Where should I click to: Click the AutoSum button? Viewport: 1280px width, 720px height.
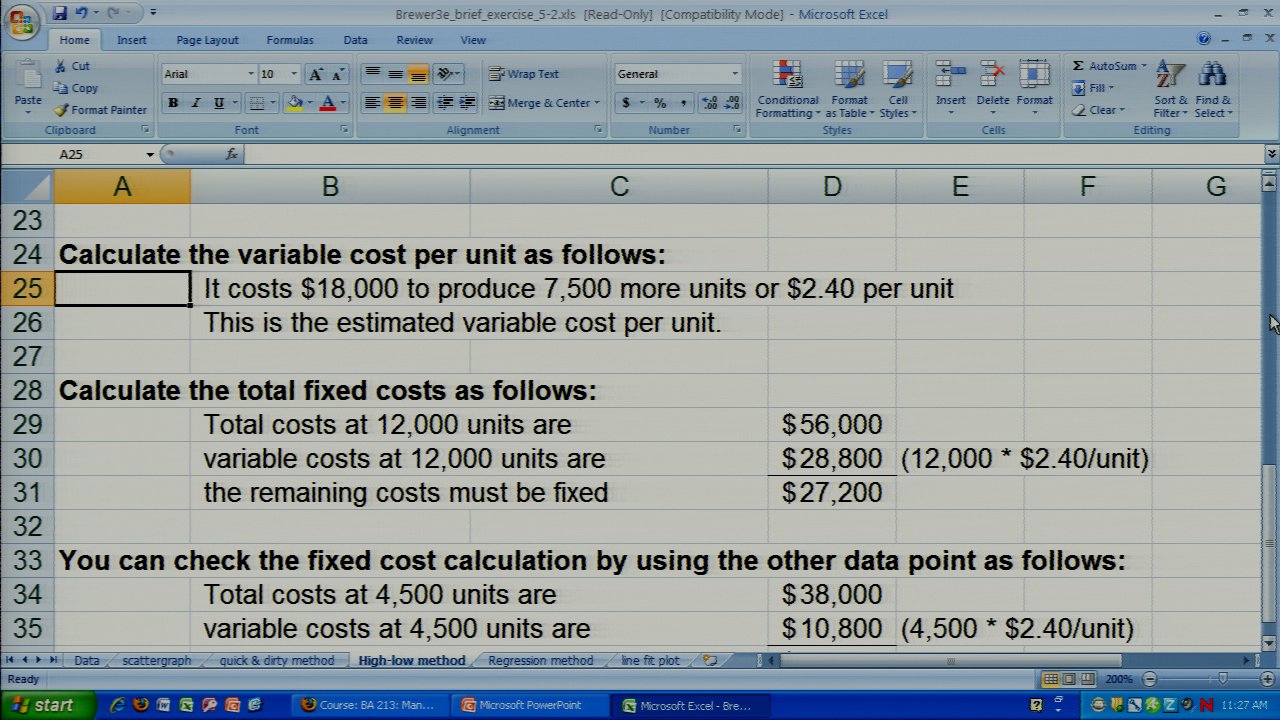tap(1108, 66)
